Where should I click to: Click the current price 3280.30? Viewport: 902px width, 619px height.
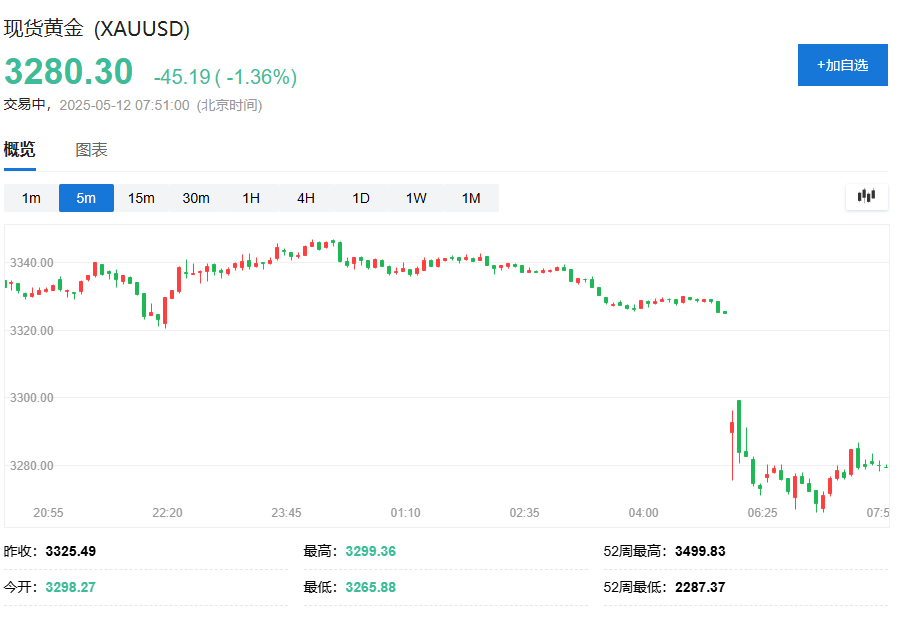click(68, 72)
